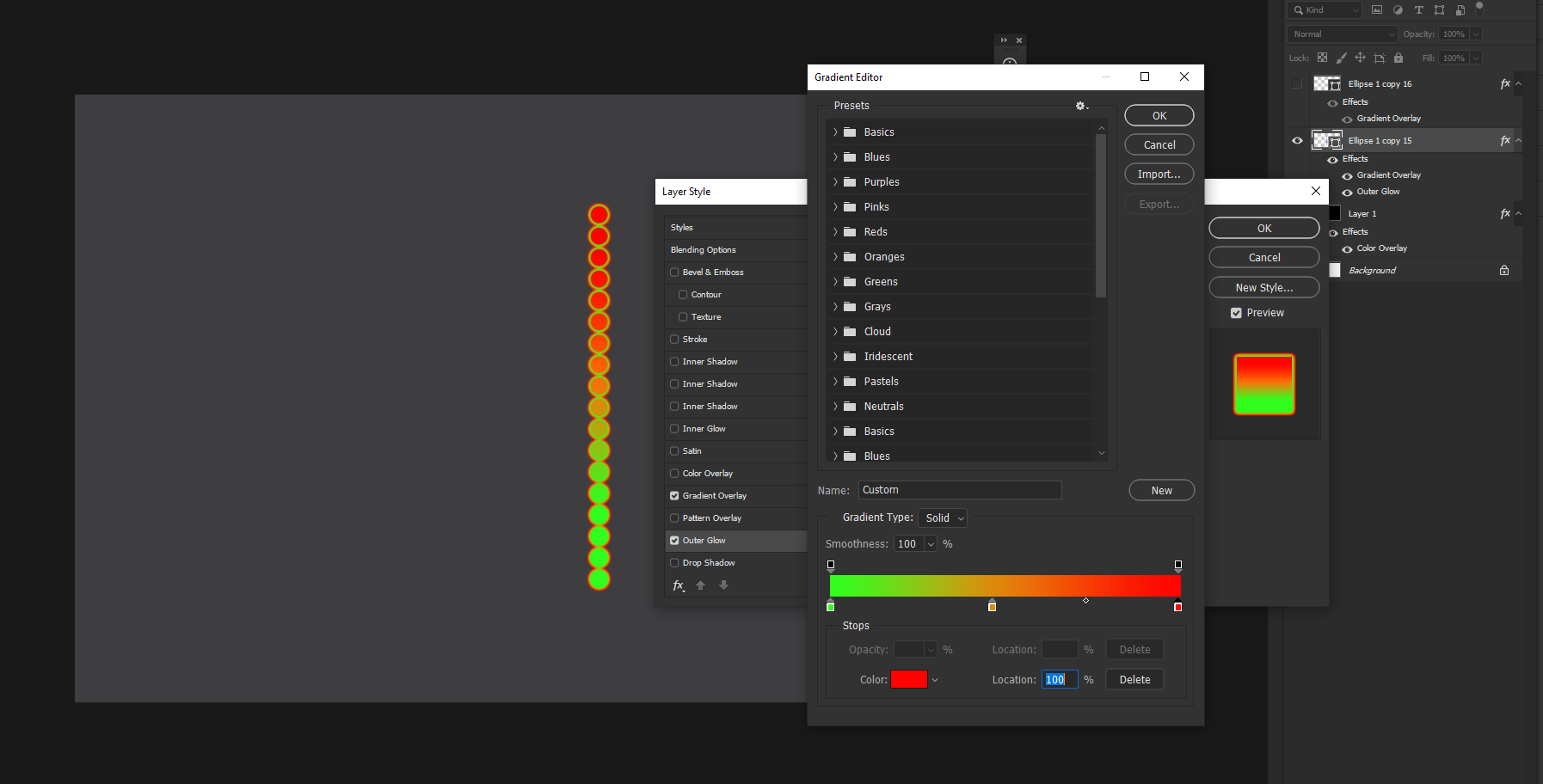Viewport: 1543px width, 784px height.
Task: Open the gear menu in Gradient Editor presets
Action: click(1081, 105)
